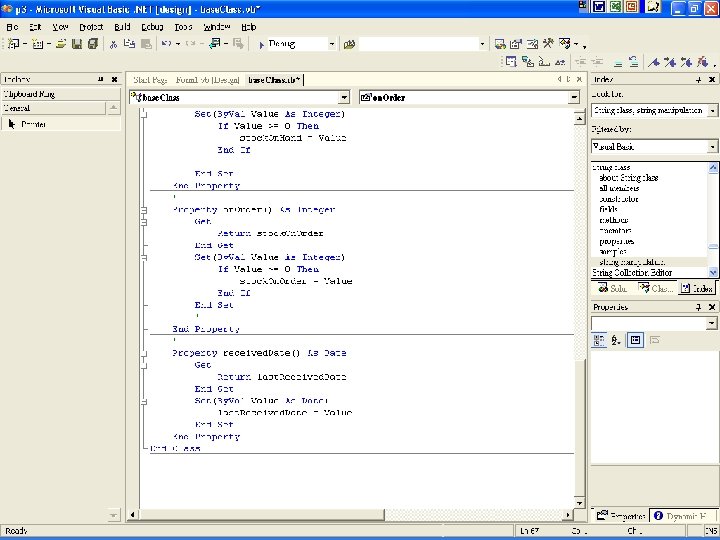Switch to the Form1.vb [Design] tab
This screenshot has width=720, height=540.
[208, 79]
